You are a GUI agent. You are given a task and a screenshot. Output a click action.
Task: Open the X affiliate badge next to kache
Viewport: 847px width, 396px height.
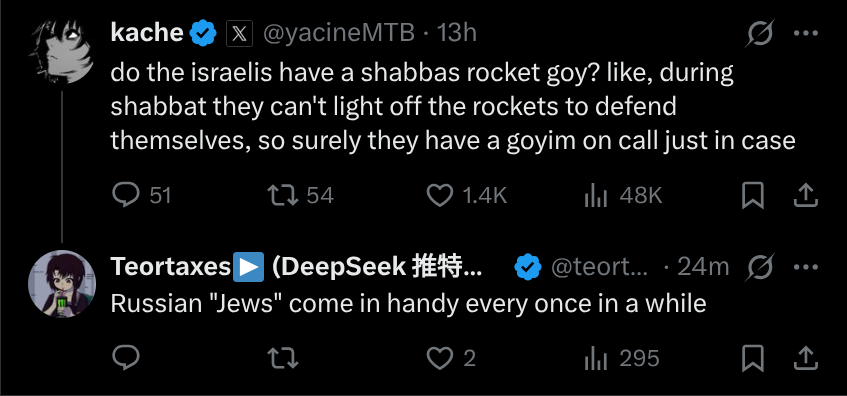[239, 33]
